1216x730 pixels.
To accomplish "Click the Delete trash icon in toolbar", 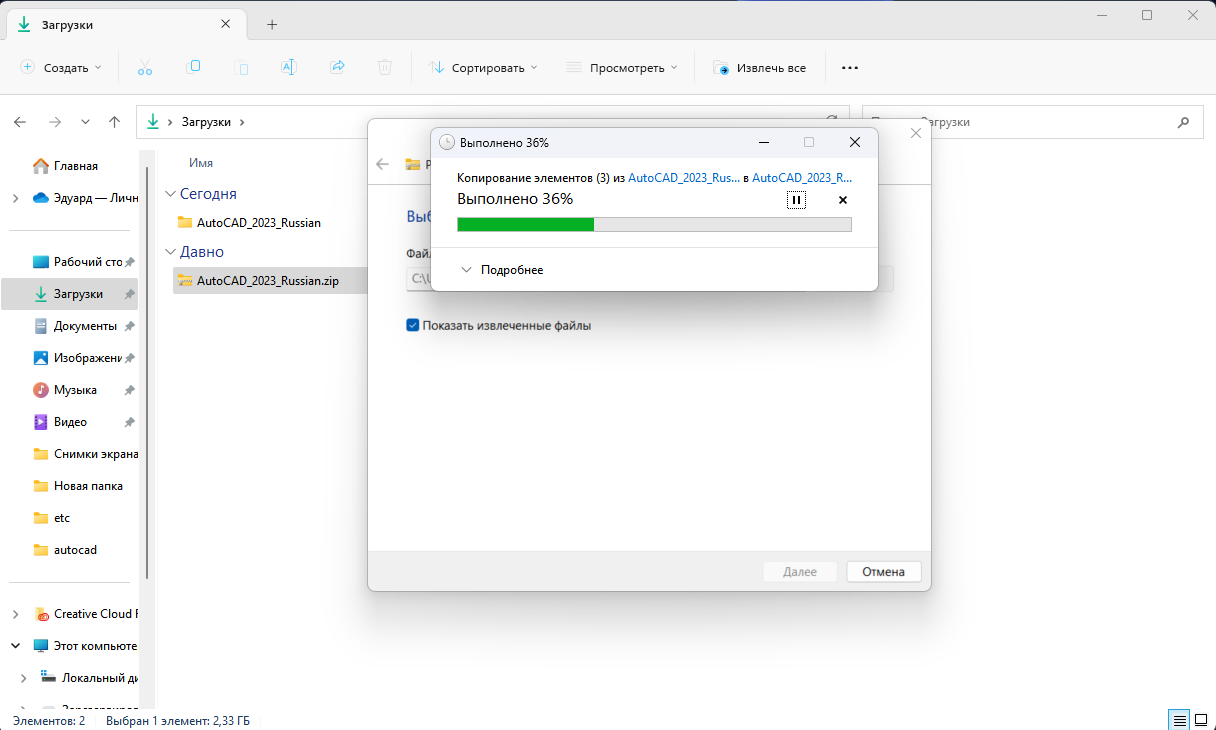I will pos(385,67).
